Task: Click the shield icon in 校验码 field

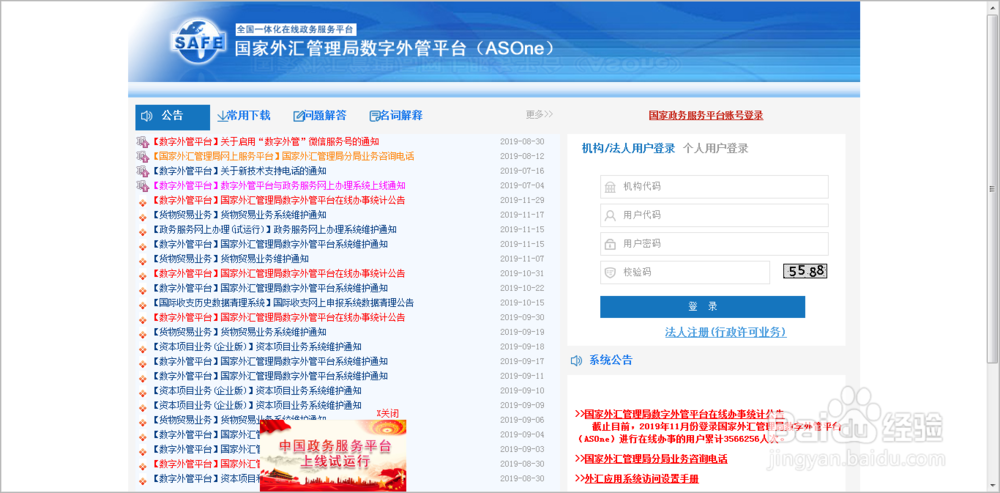Action: click(610, 272)
